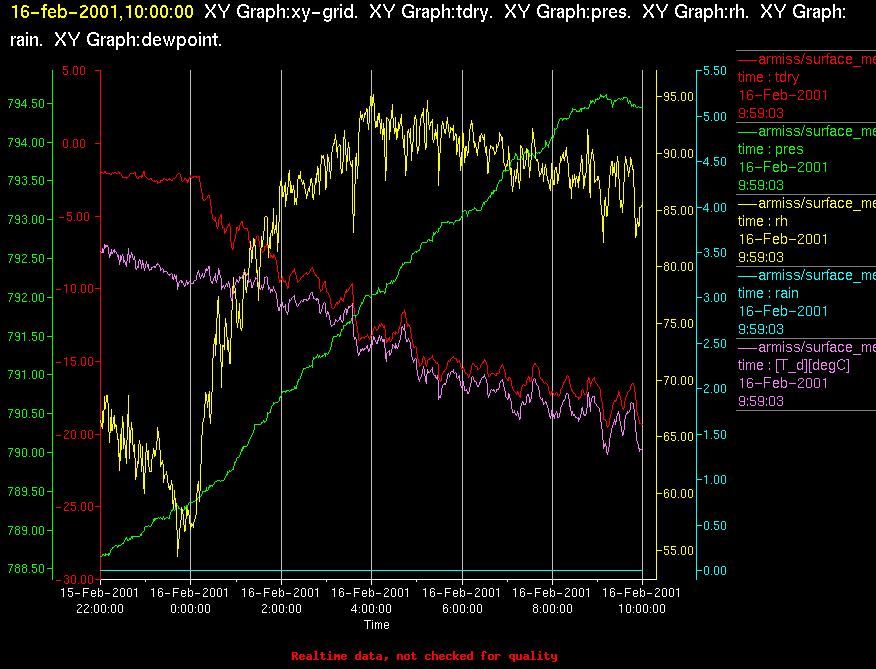Click the cyan "0.00" rain axis label
876x669 pixels.
[x=715, y=571]
